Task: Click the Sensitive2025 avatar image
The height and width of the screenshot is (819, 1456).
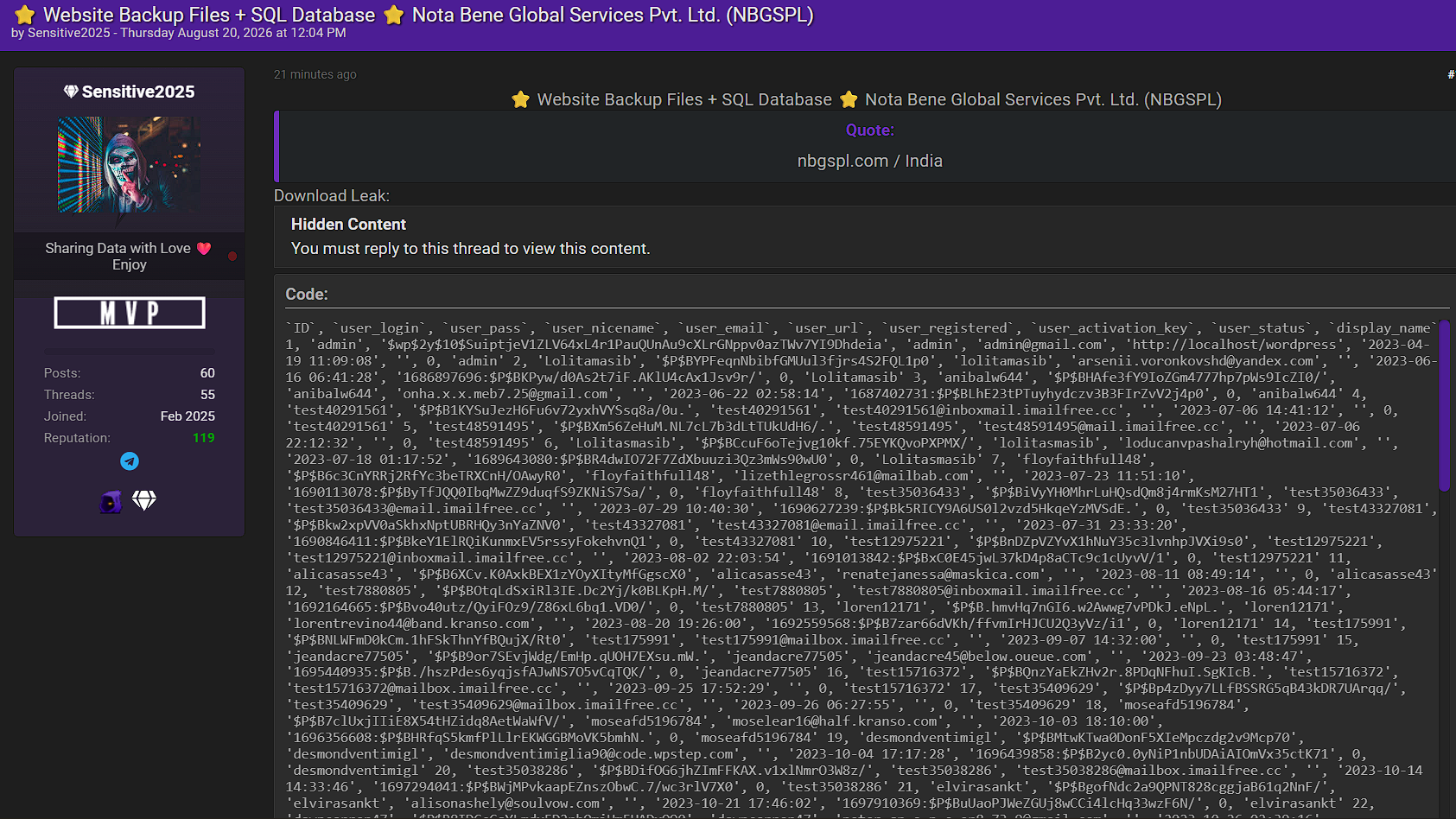Action: 130,165
